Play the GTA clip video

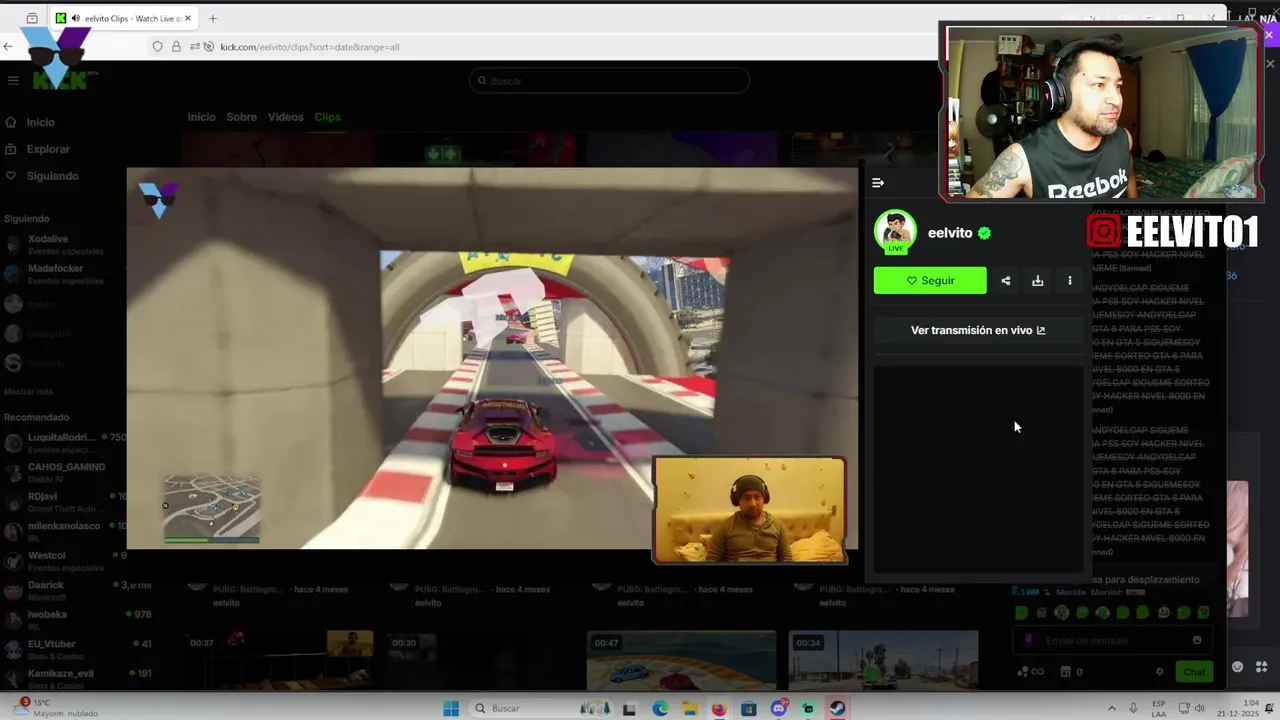coord(492,358)
